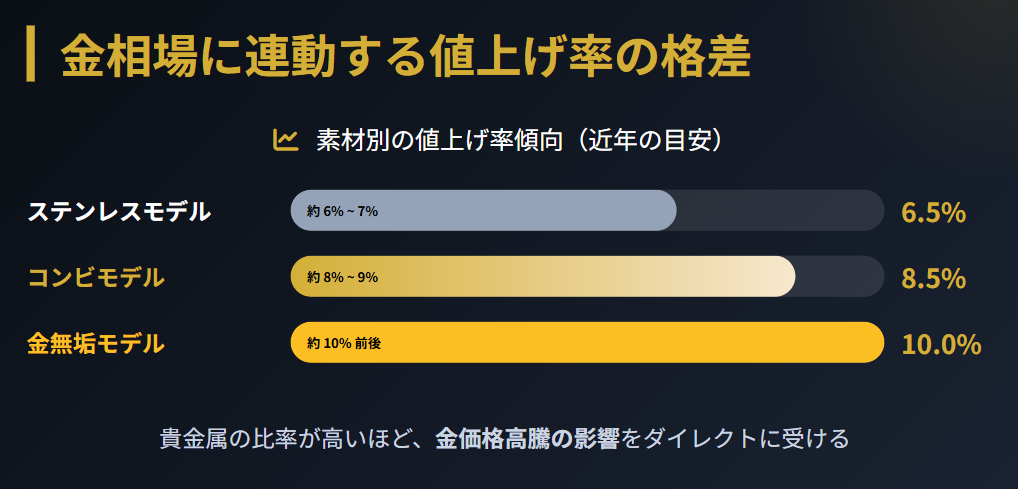The image size is (1018, 489).
Task: Click the ステンレスモデル label
Action: click(x=119, y=211)
